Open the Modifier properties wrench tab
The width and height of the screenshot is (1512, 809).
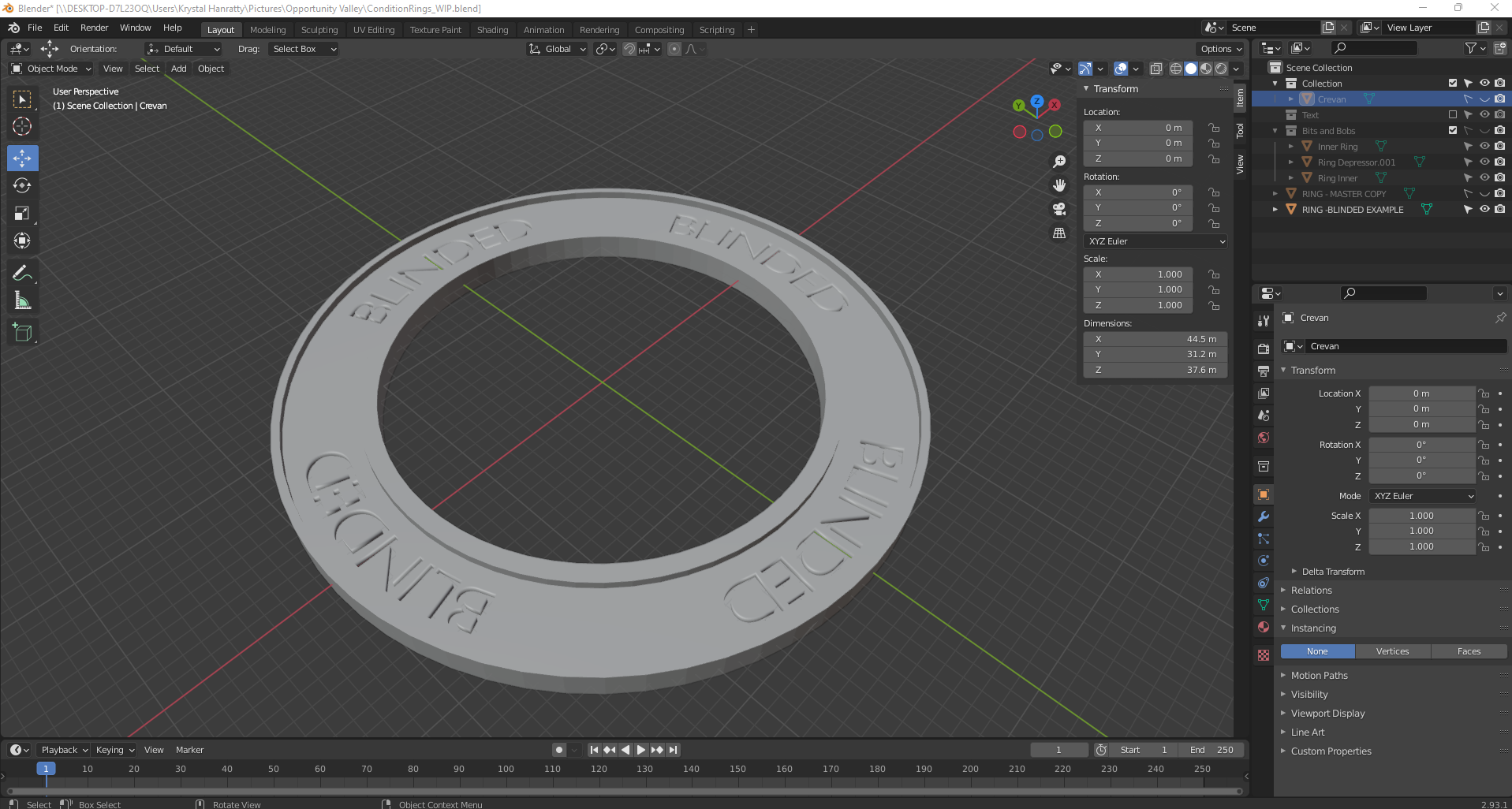1264,516
